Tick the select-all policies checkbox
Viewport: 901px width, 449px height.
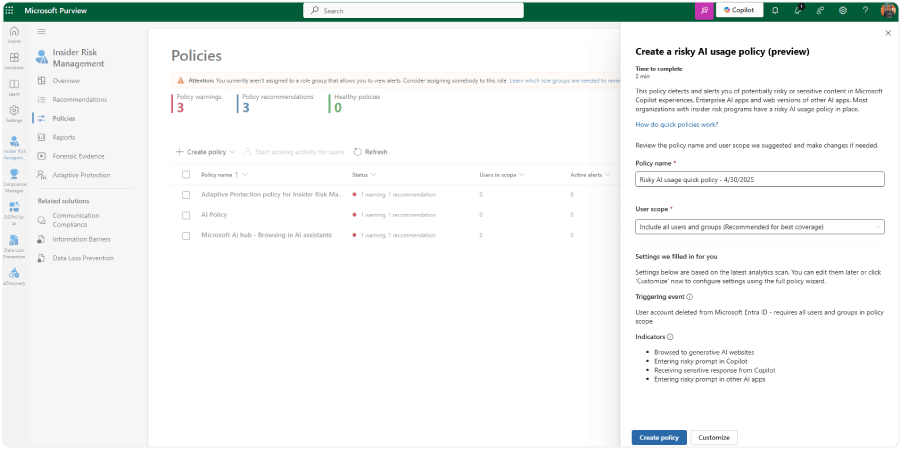186,175
